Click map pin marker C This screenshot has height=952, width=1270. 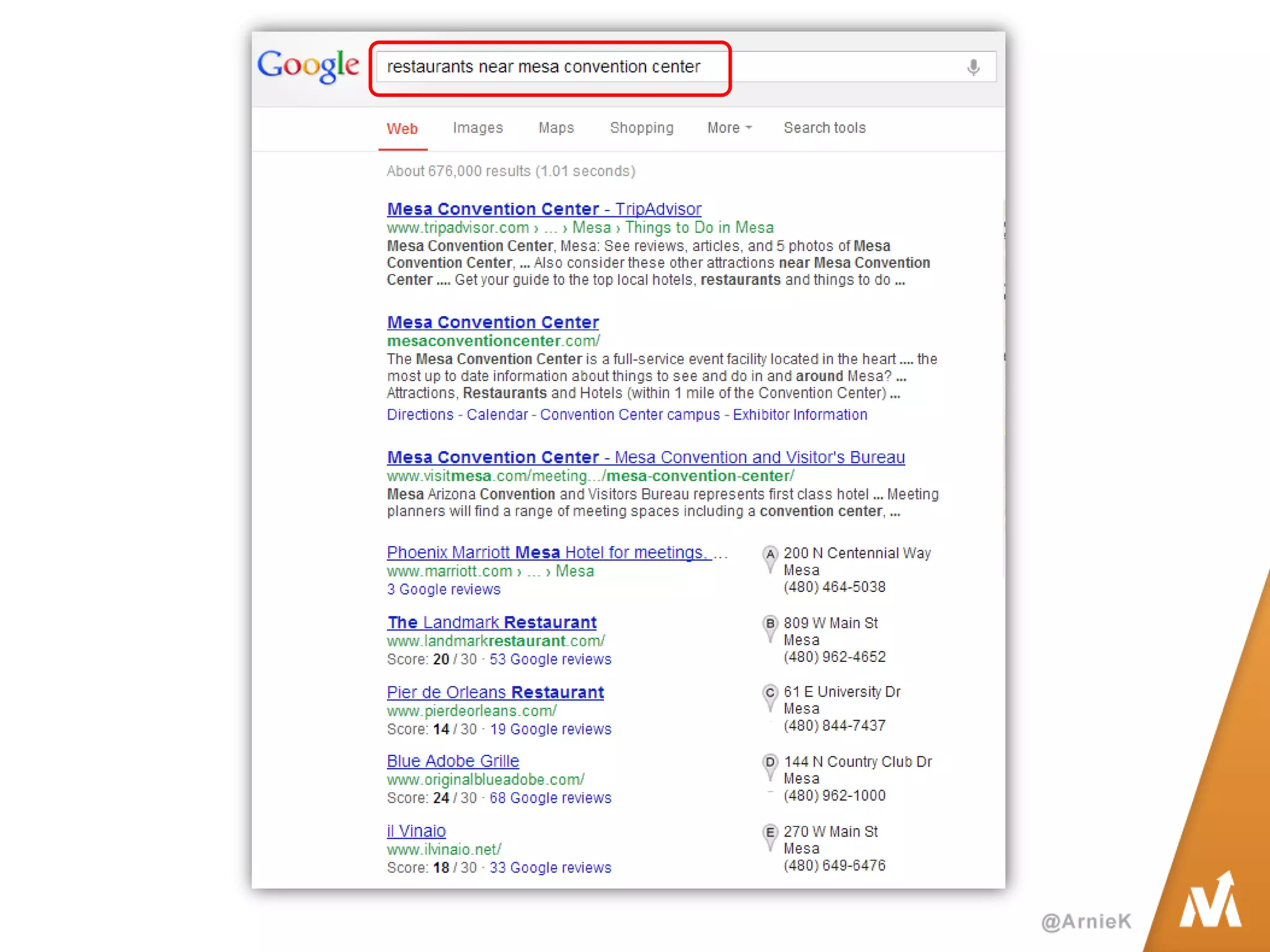coord(770,694)
